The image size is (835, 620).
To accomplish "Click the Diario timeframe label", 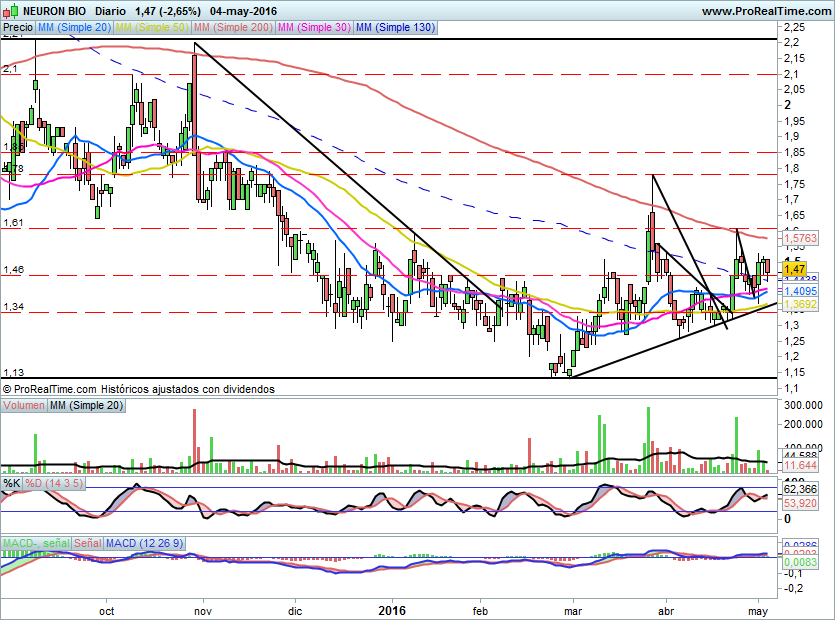I will pyautogui.click(x=110, y=11).
